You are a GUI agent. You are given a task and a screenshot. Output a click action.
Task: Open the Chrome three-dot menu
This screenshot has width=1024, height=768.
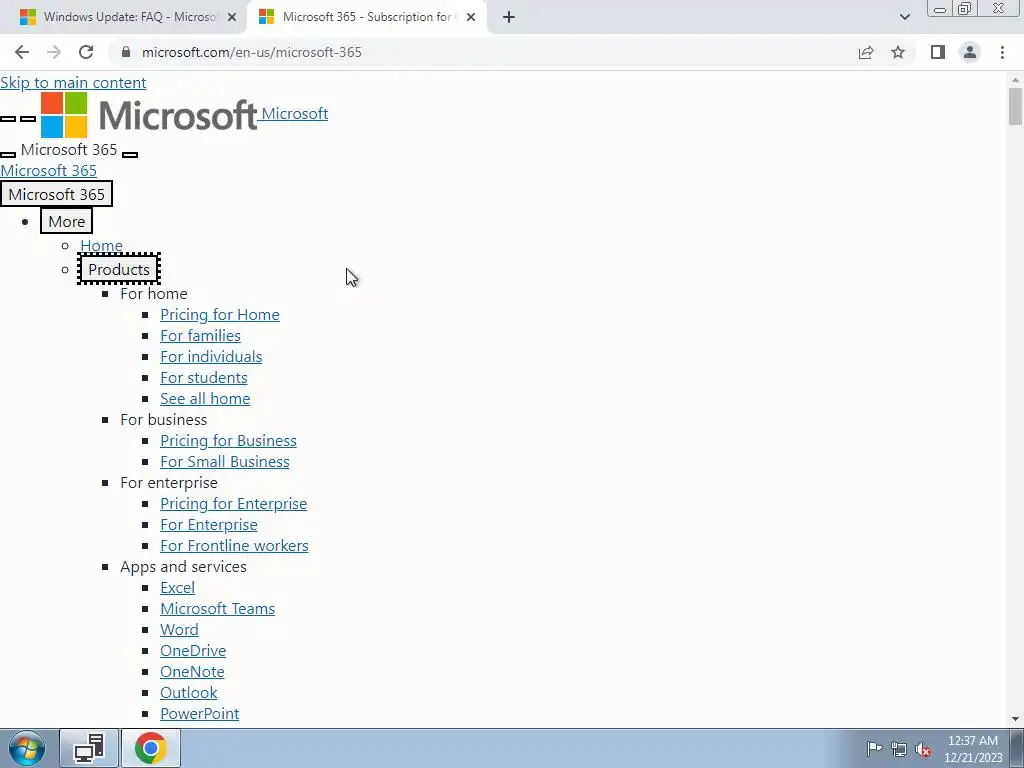1002,52
